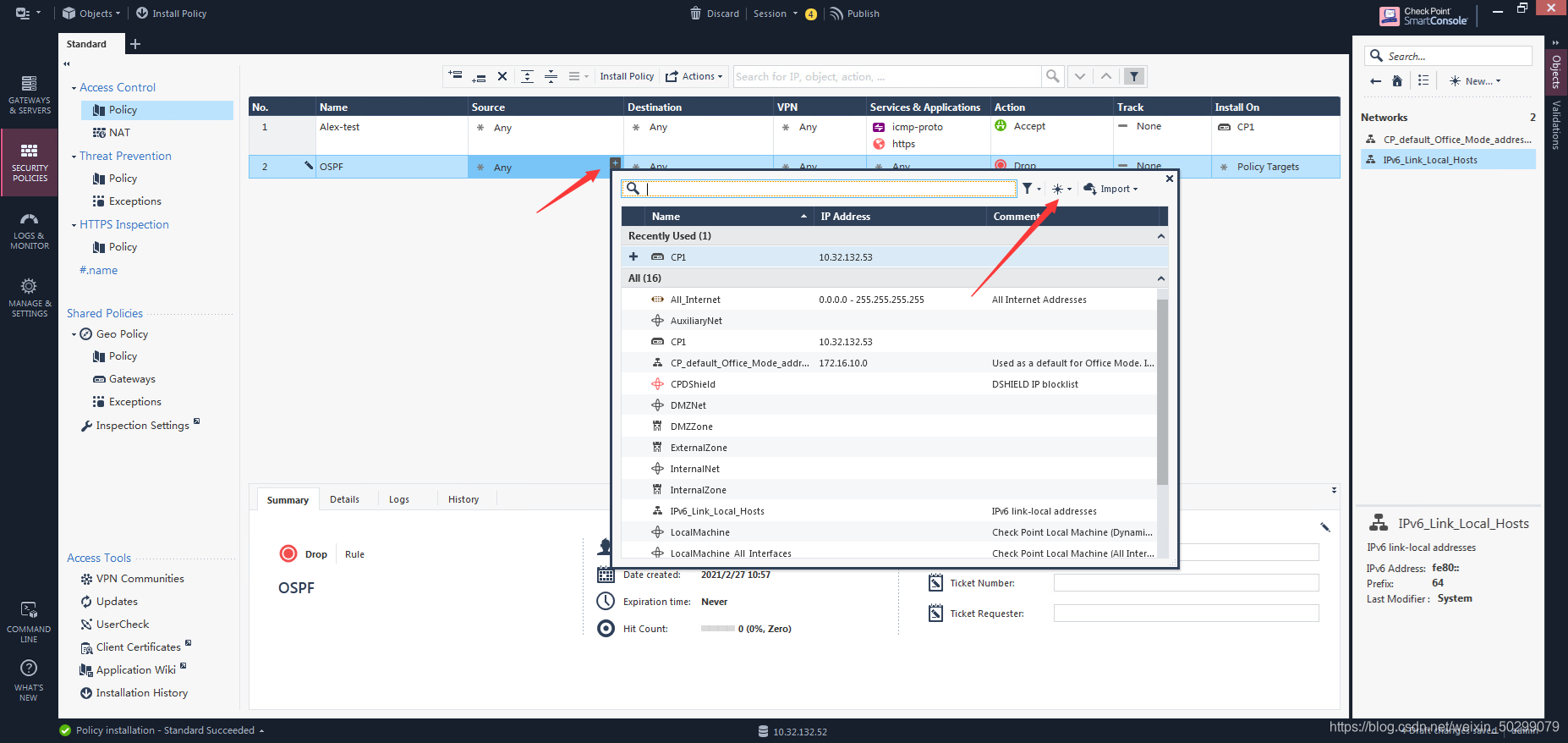The width and height of the screenshot is (1568, 743).
Task: Click Install Policy in top bar
Action: pos(171,14)
